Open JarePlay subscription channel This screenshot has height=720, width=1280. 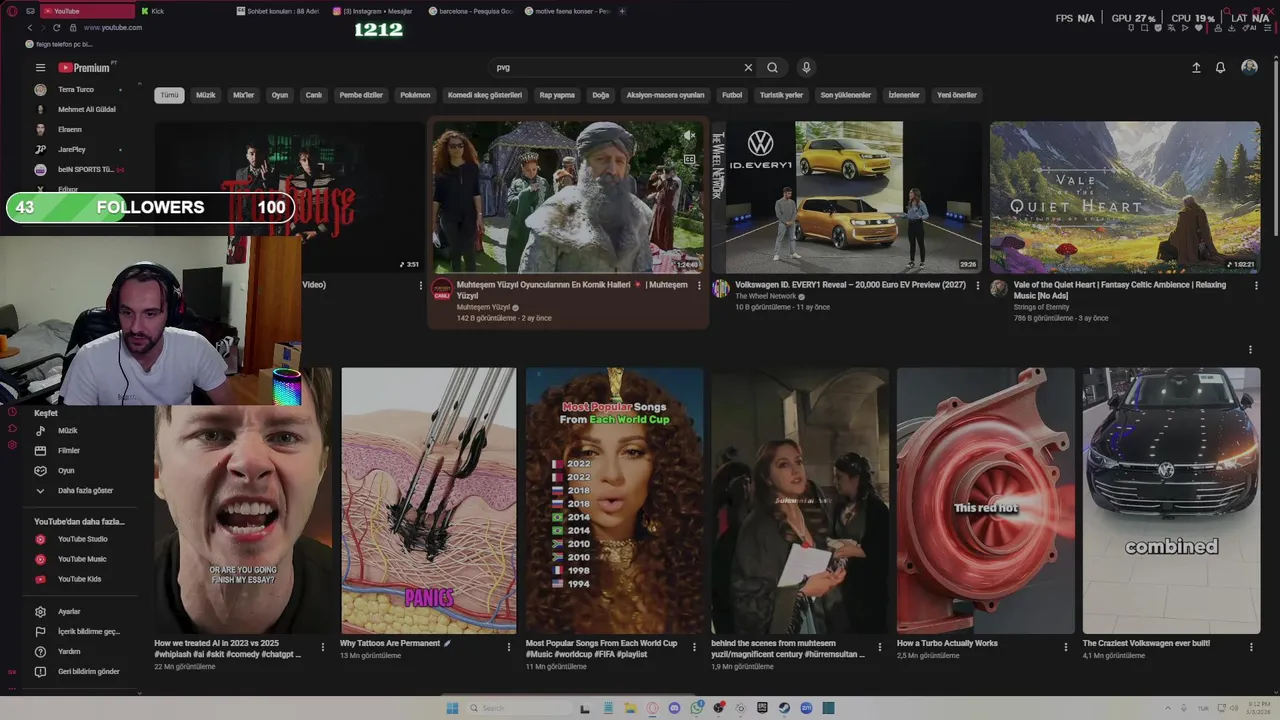(80, 149)
